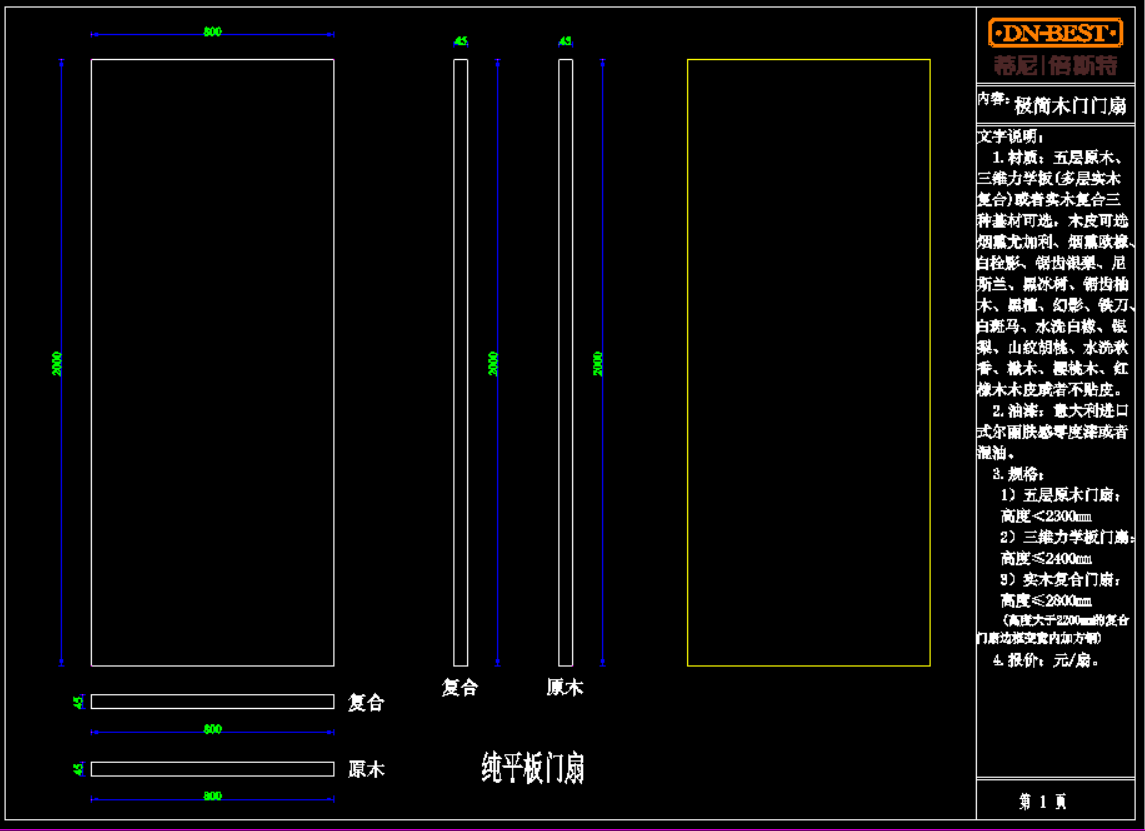Select the 希尼|倍斯特 brand name text

(x=1054, y=67)
